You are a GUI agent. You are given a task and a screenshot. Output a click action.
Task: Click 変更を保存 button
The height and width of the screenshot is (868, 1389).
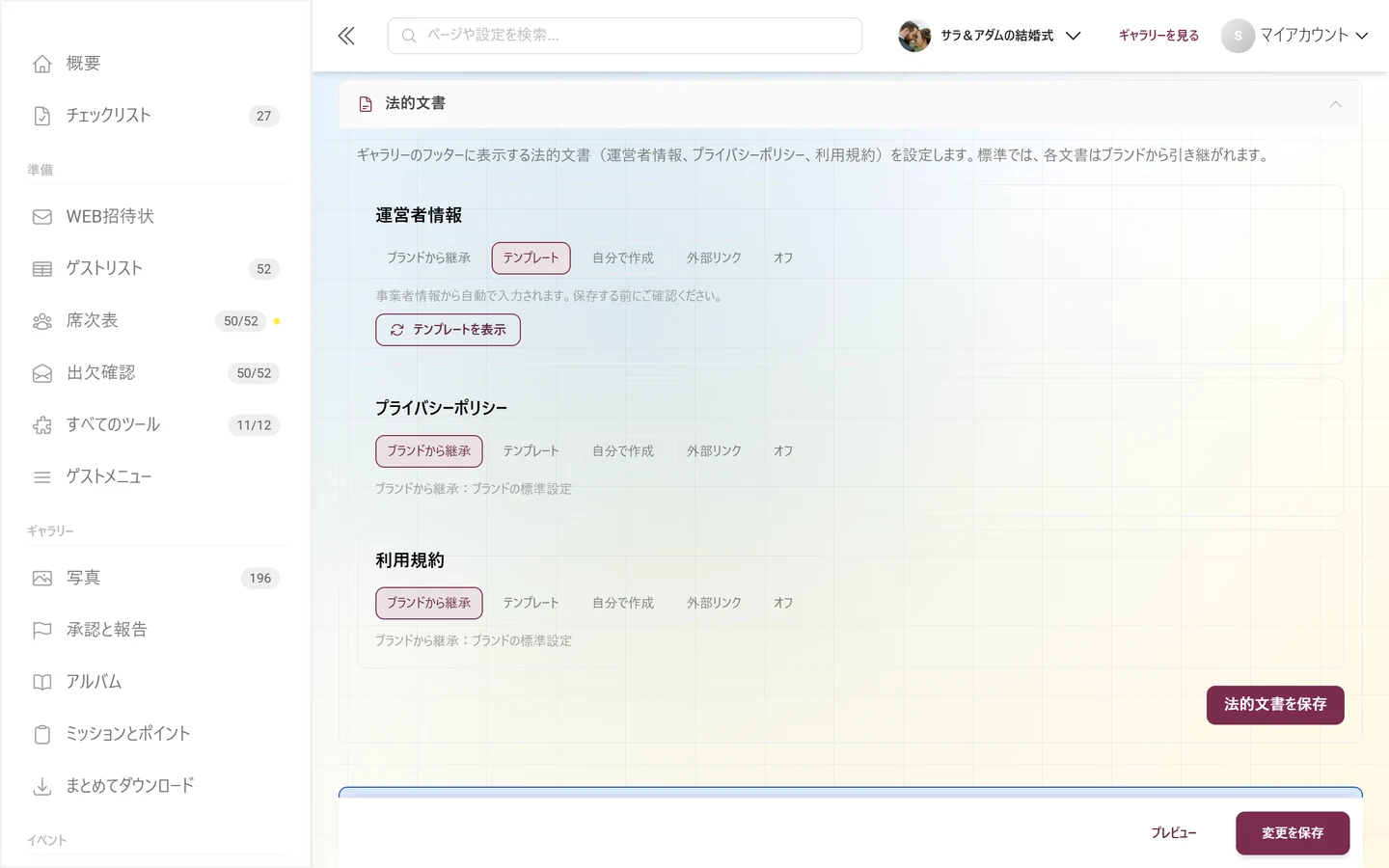tap(1293, 833)
